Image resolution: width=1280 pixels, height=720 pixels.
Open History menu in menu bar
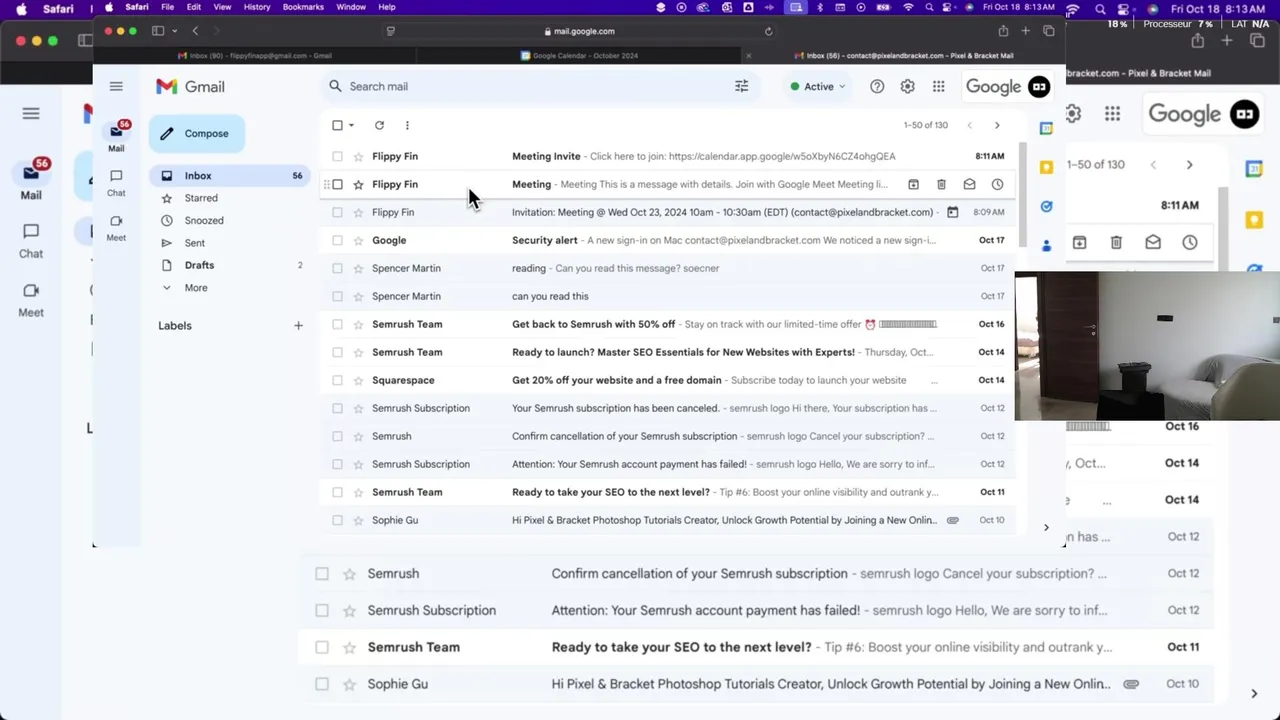click(257, 7)
